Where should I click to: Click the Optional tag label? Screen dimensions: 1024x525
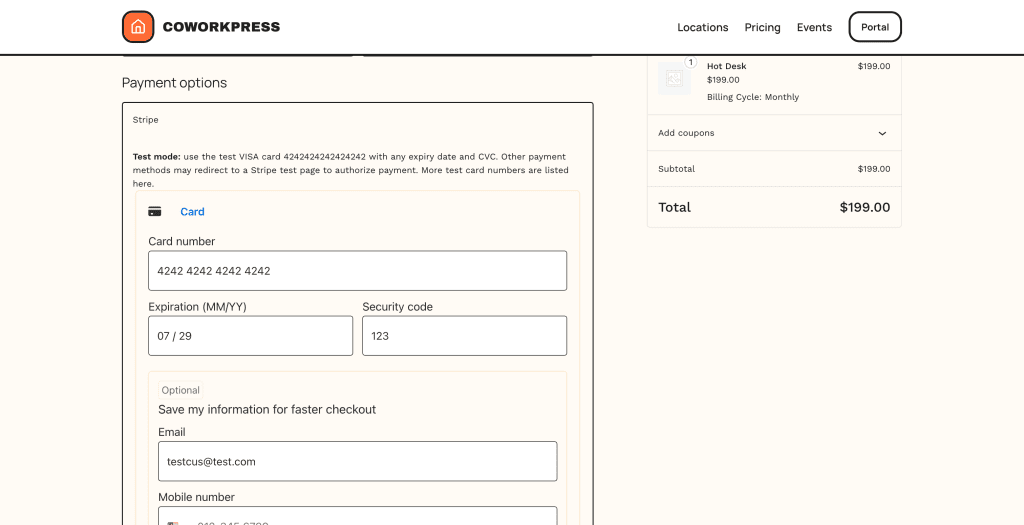180,390
